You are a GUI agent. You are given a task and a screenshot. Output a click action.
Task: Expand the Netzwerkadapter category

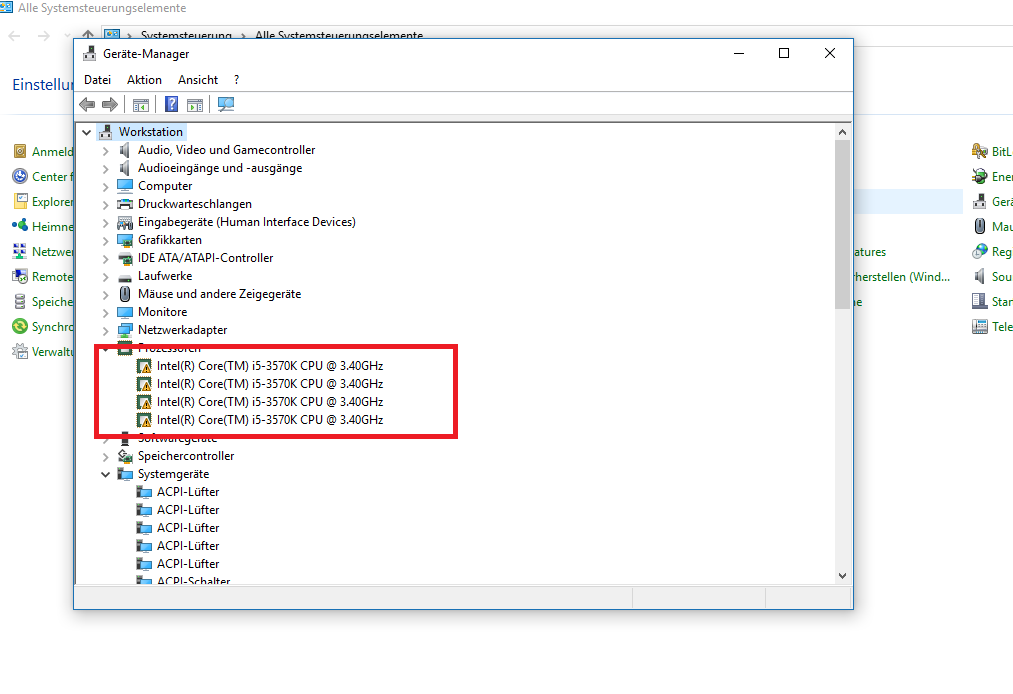click(x=105, y=331)
